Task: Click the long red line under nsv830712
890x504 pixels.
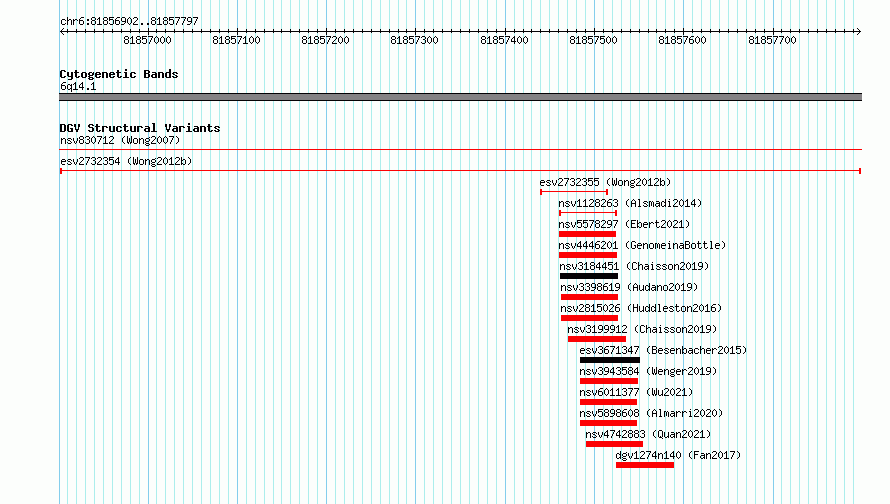Action: (461, 150)
